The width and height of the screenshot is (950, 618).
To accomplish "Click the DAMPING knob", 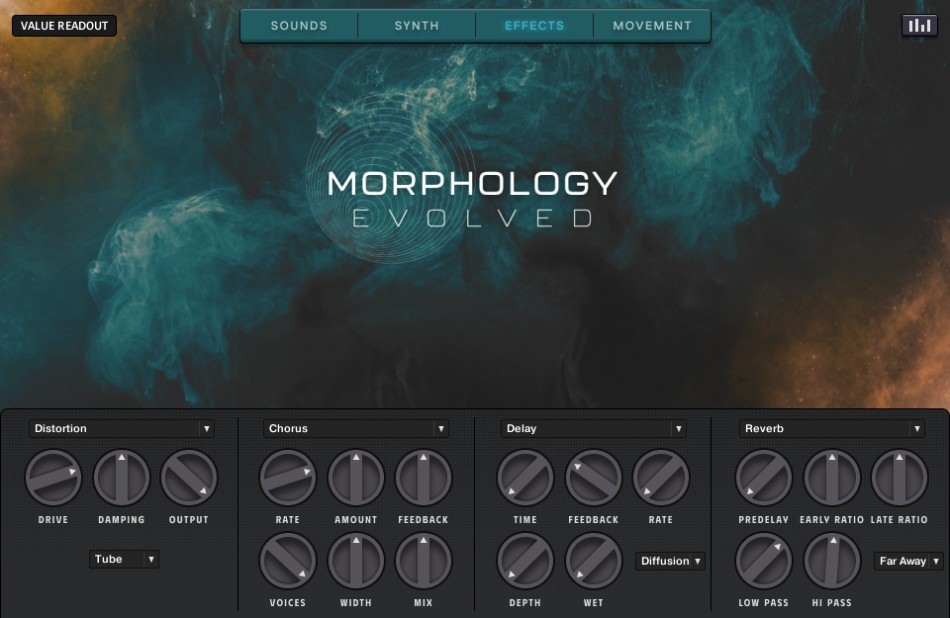I will click(120, 478).
